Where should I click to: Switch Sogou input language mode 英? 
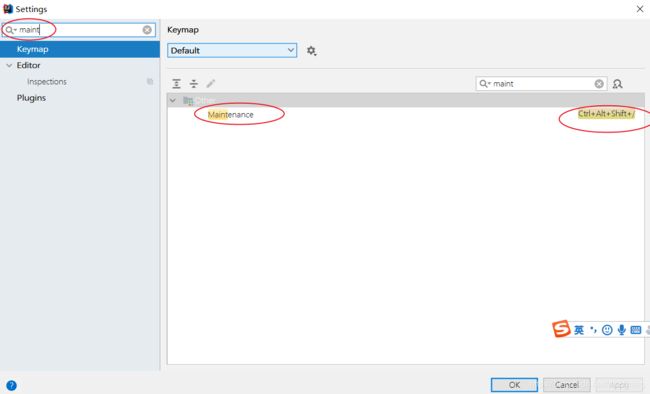coord(579,330)
